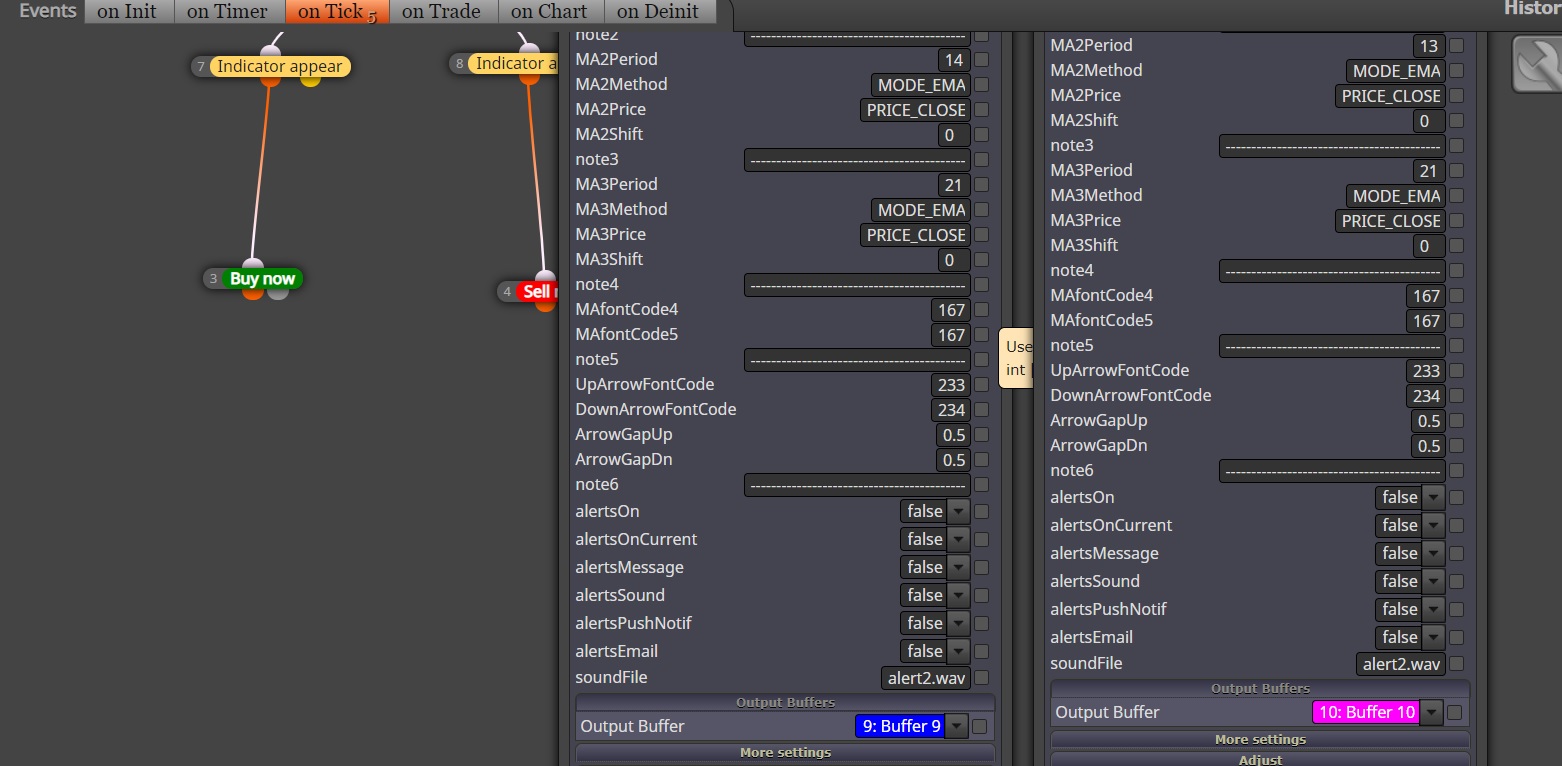Edit MA2Method MODE_EMA field in Buffer 9 panel
Viewport: 1562px width, 766px height.
[920, 85]
